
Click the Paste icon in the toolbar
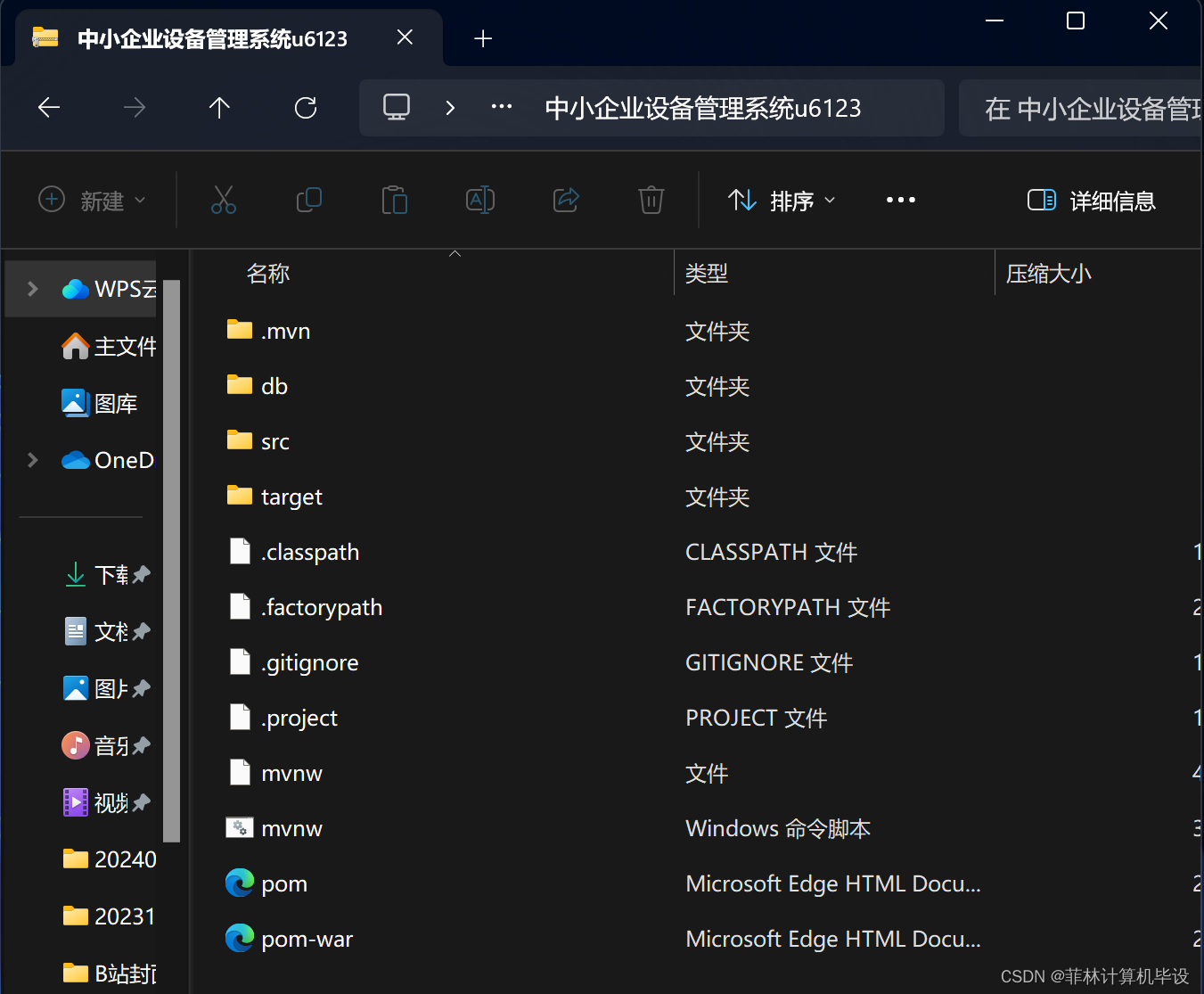coord(395,200)
